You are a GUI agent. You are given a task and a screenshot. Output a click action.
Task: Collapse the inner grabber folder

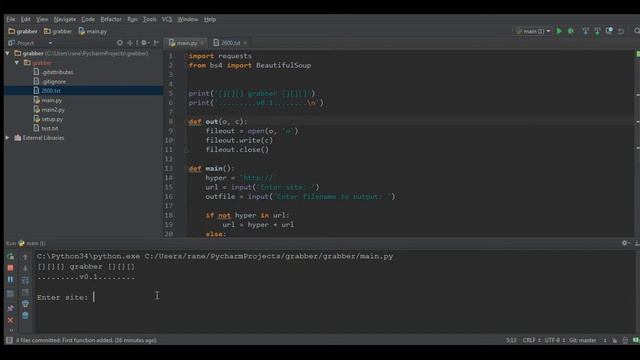[x=17, y=63]
